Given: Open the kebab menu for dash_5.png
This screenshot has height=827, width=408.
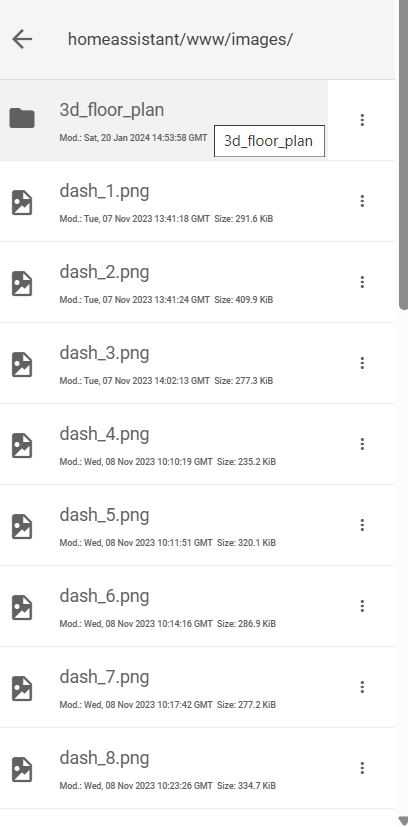Looking at the screenshot, I should coord(362,525).
